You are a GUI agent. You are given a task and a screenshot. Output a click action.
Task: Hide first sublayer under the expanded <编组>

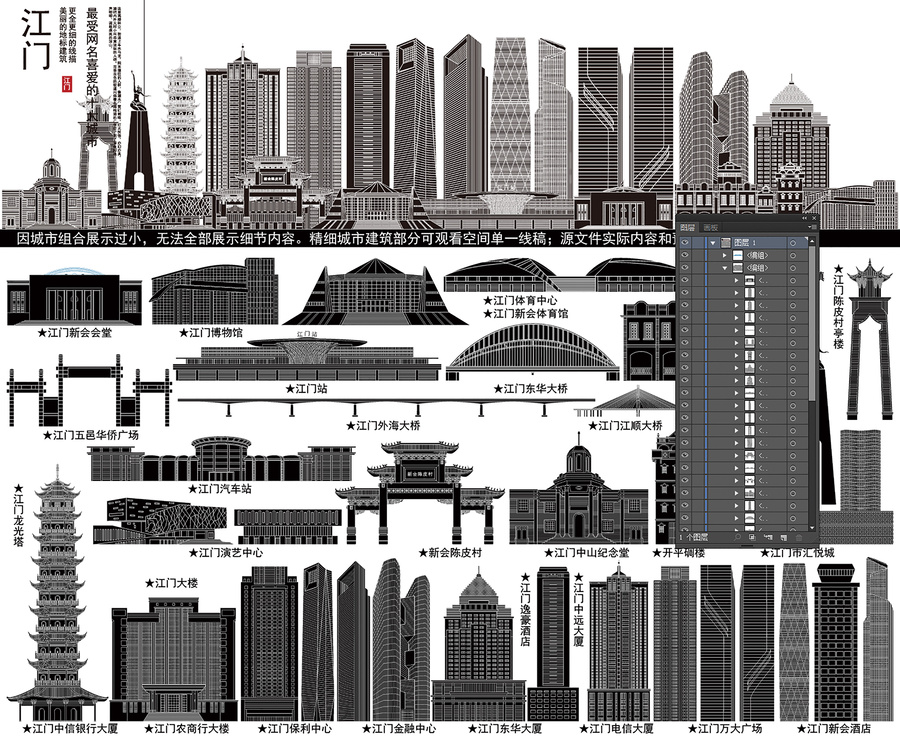[685, 281]
